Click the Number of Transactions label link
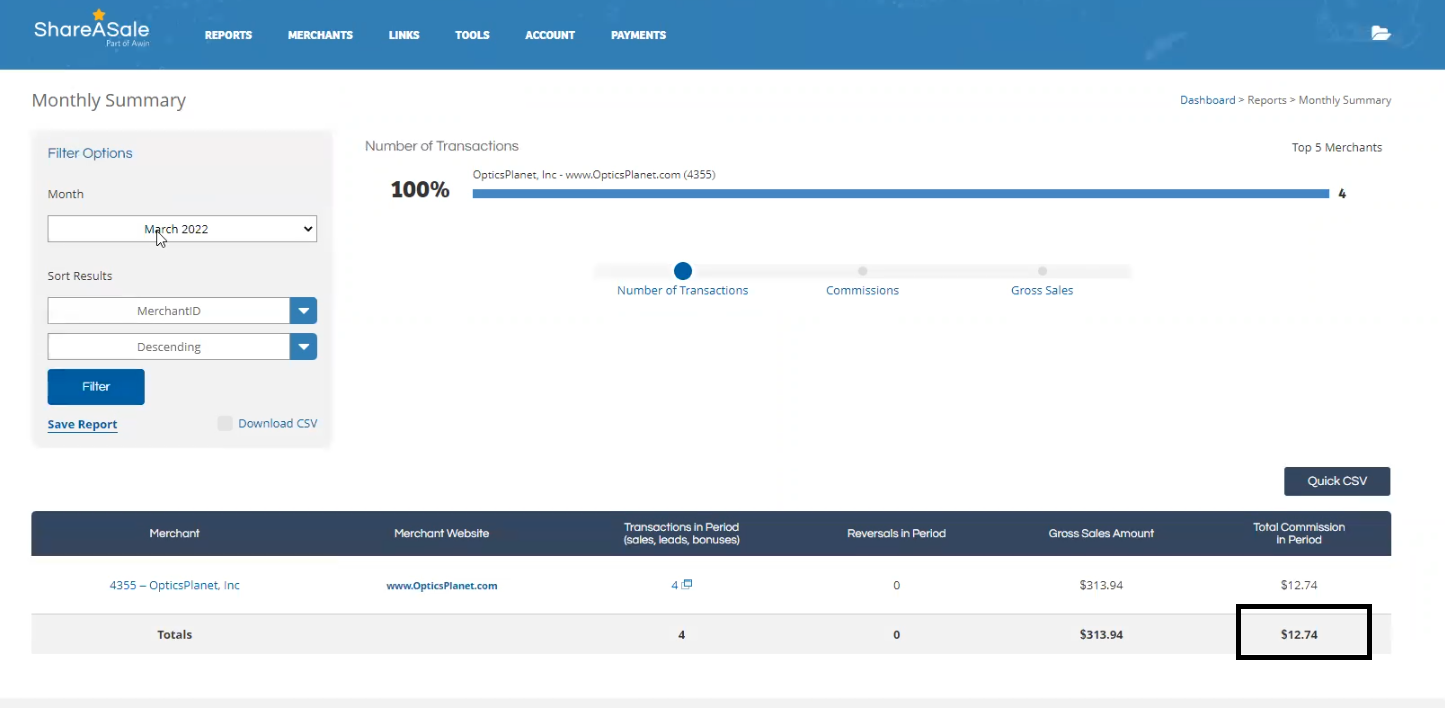This screenshot has width=1445, height=708. [x=682, y=290]
